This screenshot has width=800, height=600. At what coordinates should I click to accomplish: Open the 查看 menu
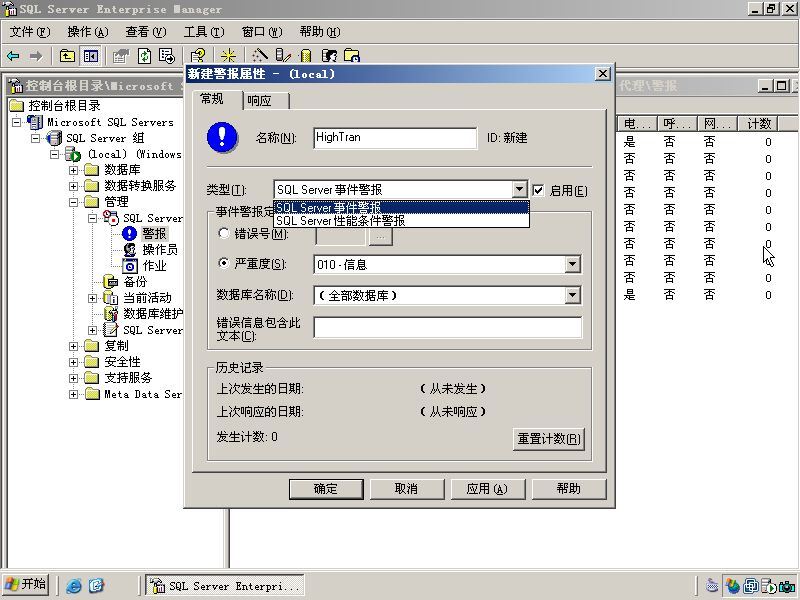(146, 32)
